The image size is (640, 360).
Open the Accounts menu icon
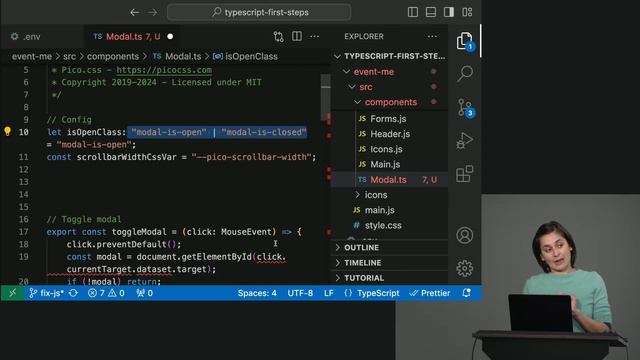[464, 236]
